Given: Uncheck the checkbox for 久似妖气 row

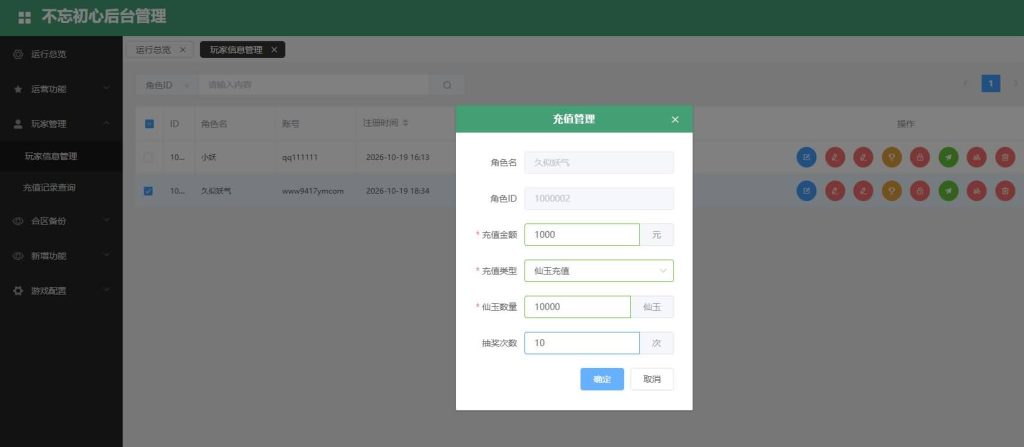Looking at the screenshot, I should click(x=148, y=191).
